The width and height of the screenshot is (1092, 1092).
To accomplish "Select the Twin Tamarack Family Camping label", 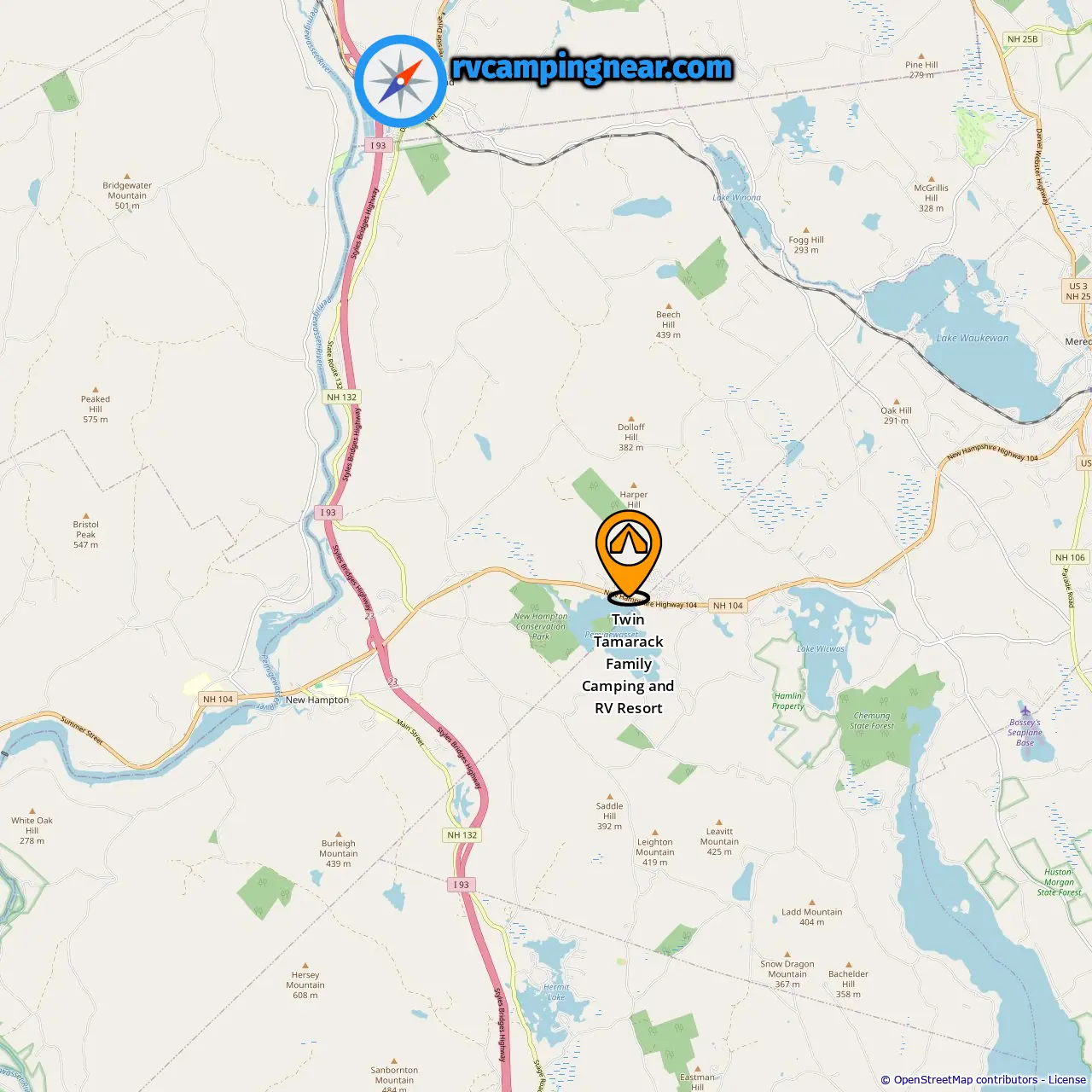I will pos(629,664).
